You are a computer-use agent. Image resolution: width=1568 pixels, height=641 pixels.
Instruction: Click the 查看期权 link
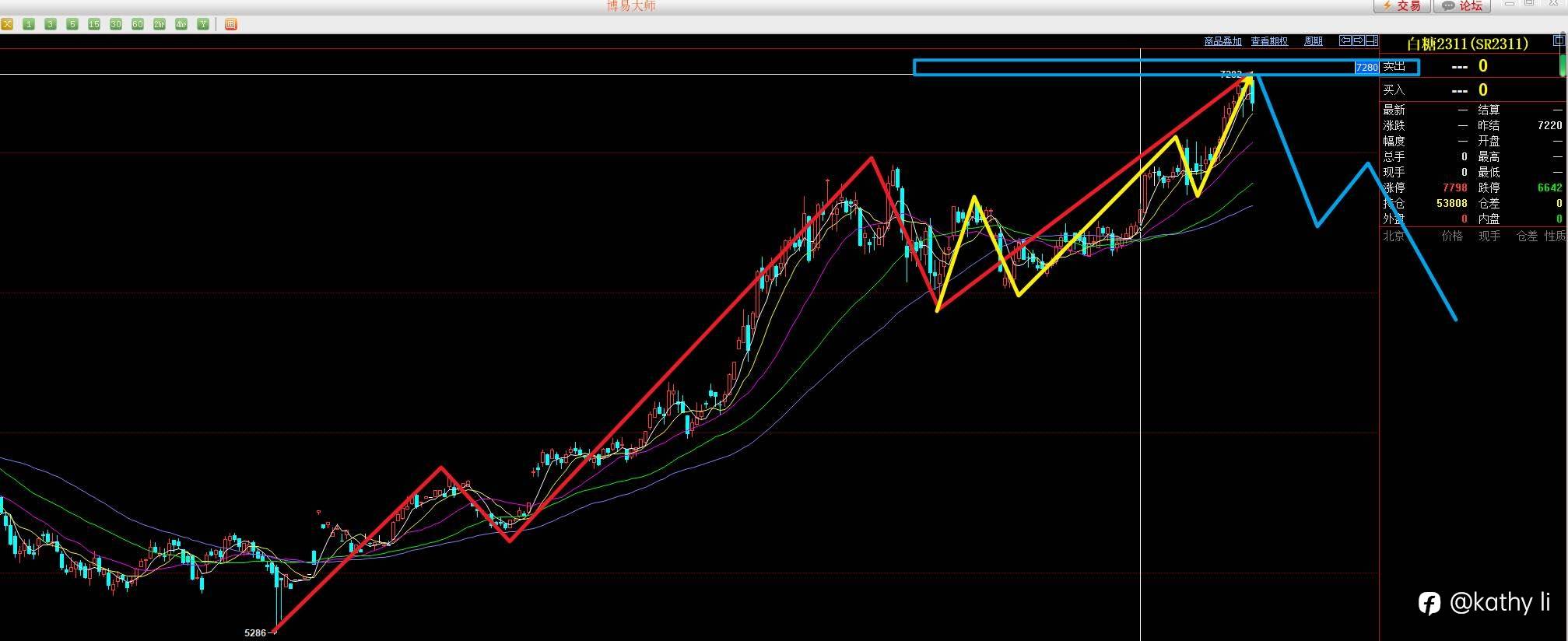click(1269, 41)
